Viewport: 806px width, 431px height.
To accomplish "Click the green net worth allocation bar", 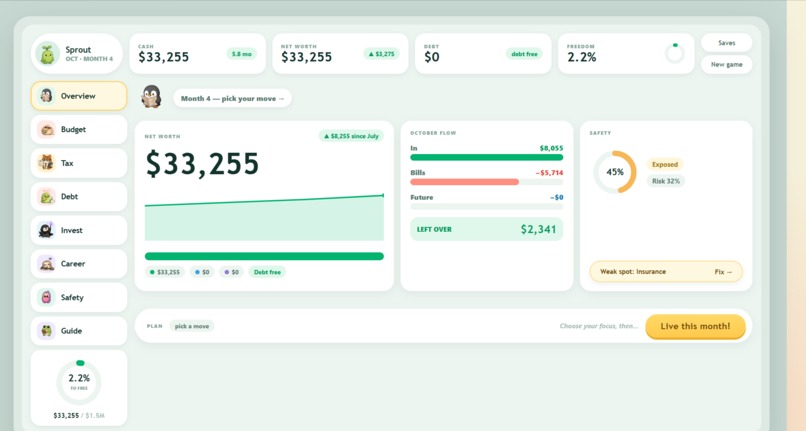I will click(x=264, y=256).
